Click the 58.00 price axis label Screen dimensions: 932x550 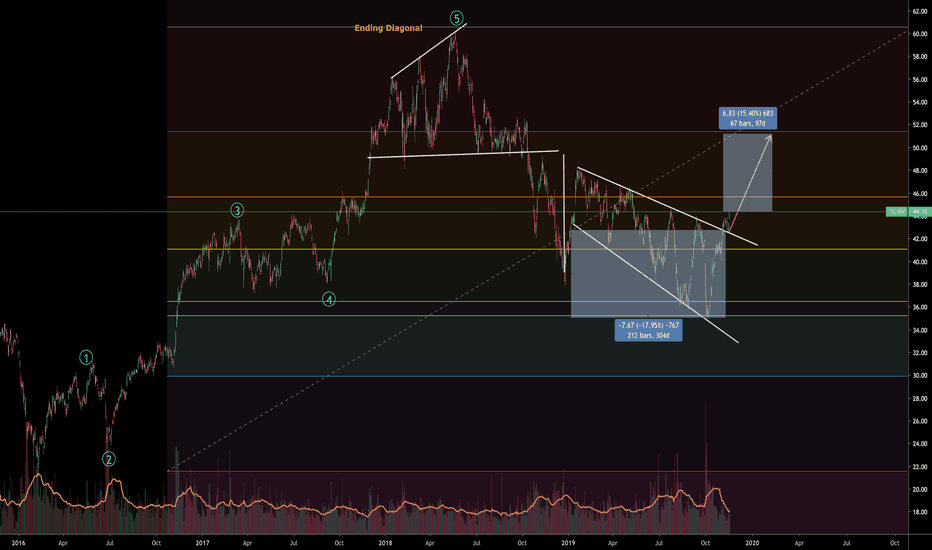pyautogui.click(x=920, y=57)
